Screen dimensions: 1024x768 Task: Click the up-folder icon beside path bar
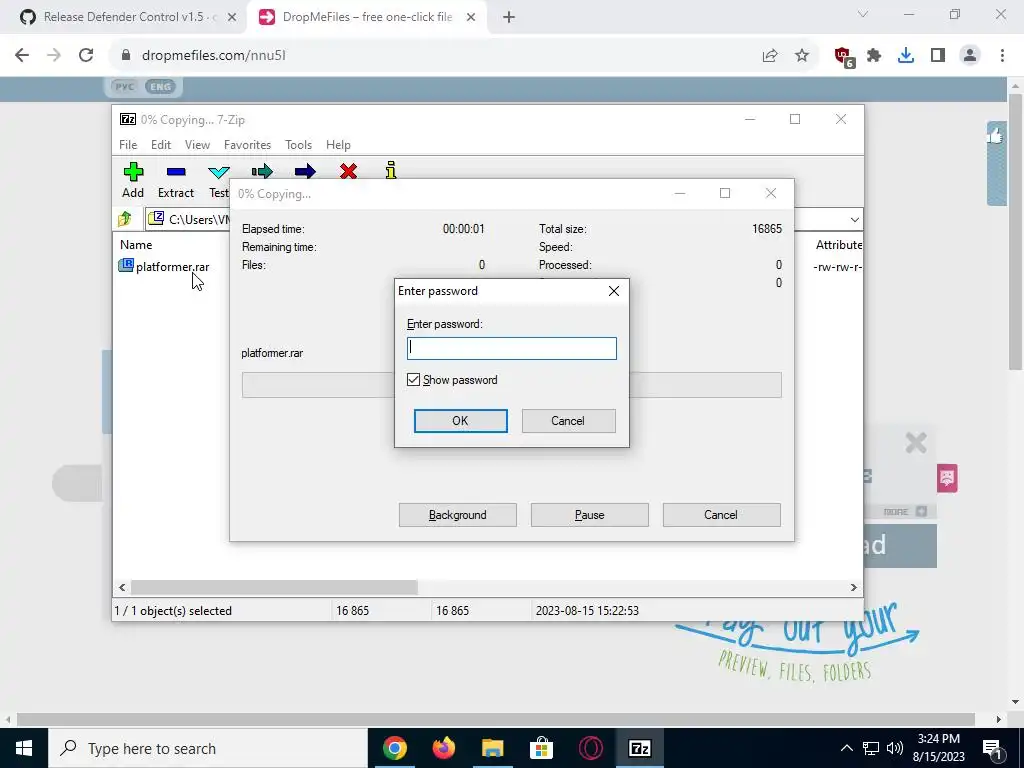125,219
